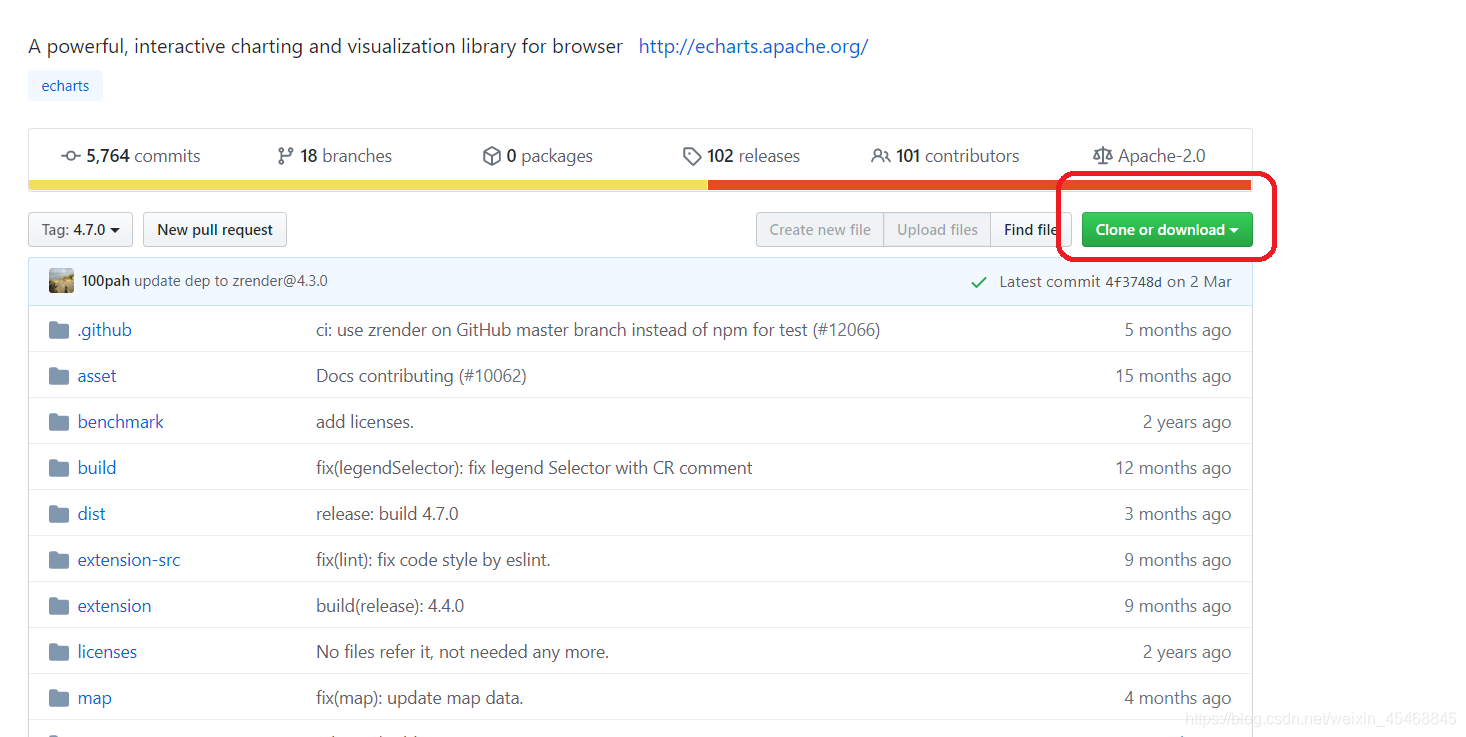Expand the Tag: 4.7.0 dropdown

point(80,230)
